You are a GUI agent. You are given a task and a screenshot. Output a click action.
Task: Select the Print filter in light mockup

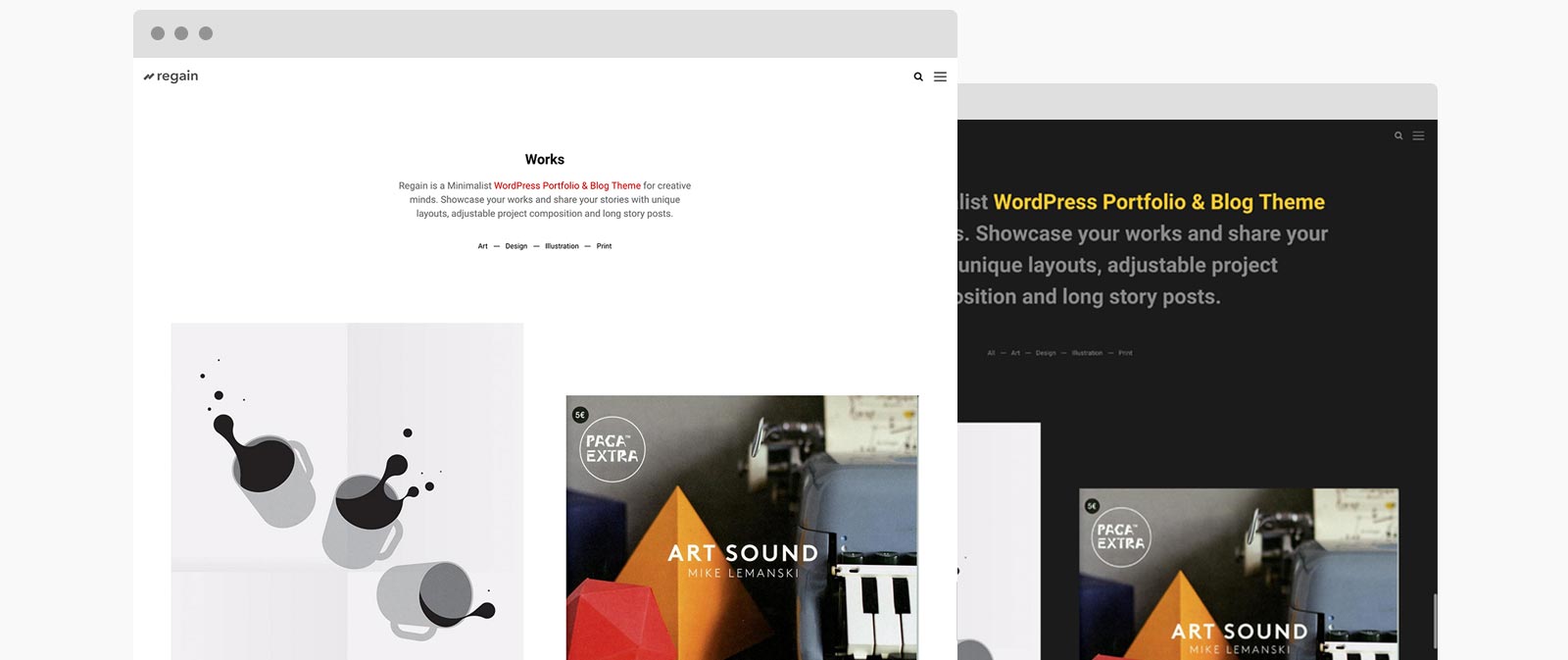[604, 246]
